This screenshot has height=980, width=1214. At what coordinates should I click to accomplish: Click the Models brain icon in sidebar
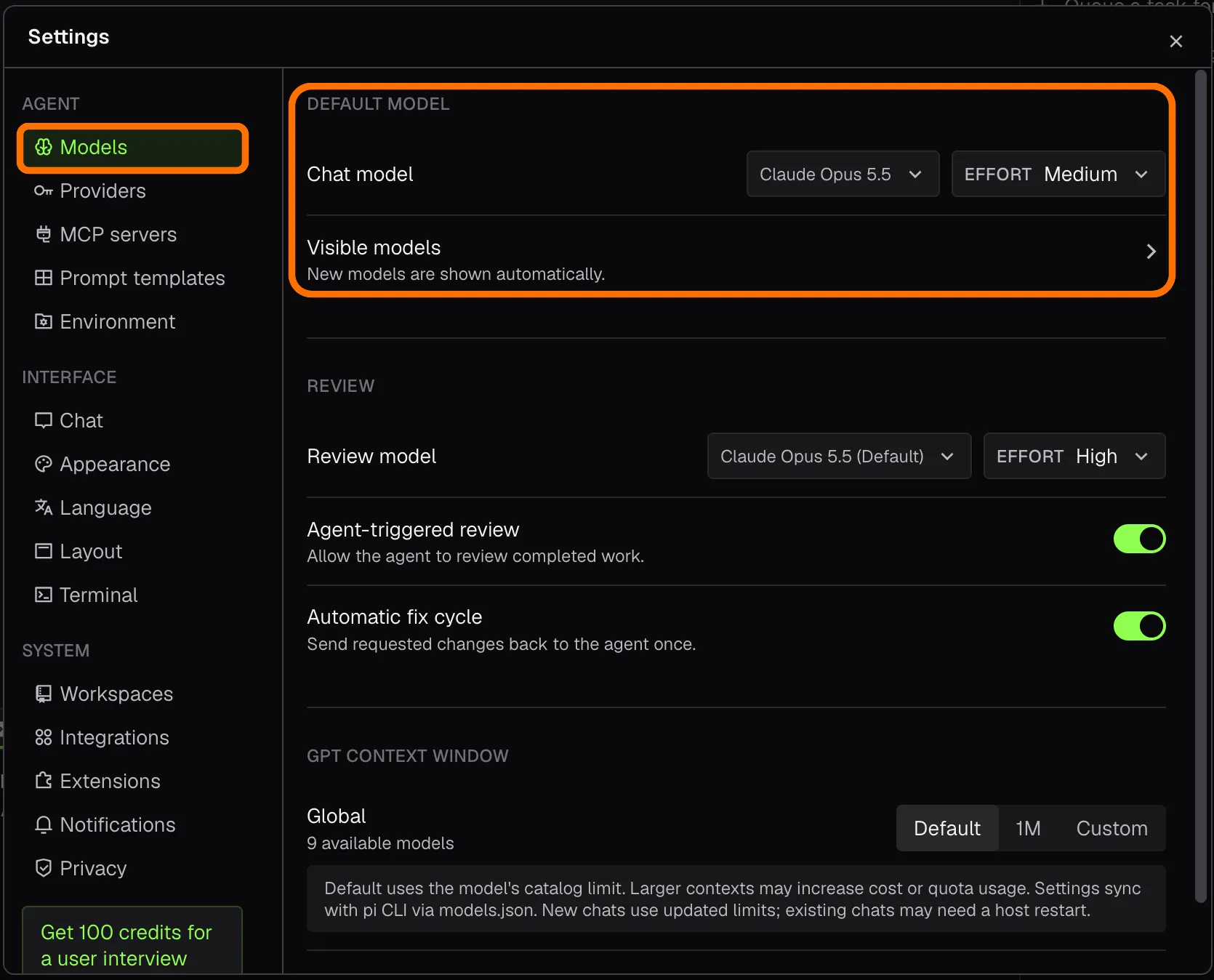(44, 147)
